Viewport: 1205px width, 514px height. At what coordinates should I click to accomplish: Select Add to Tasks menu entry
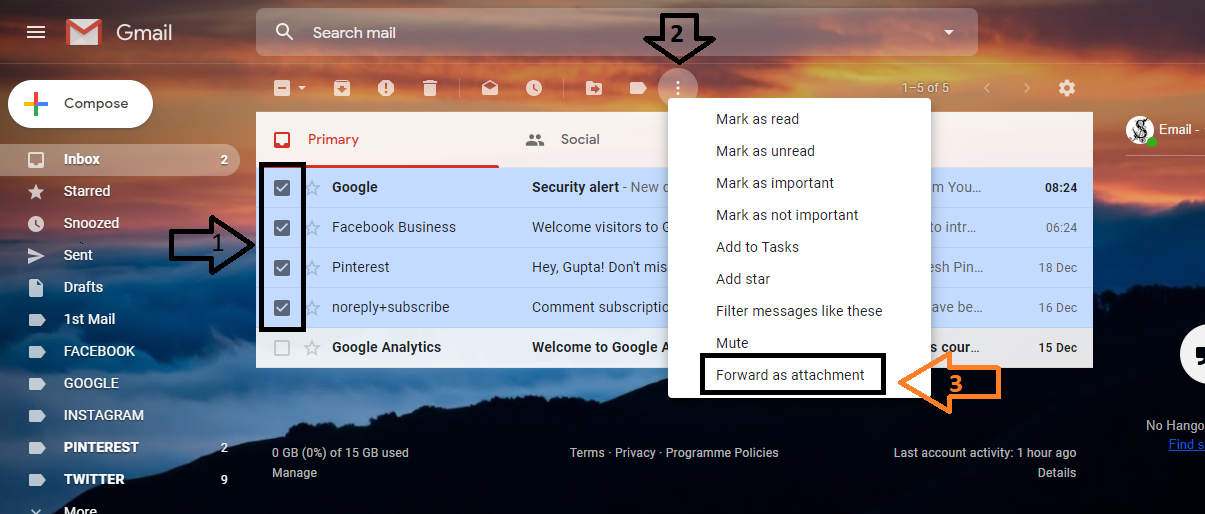(x=800, y=247)
